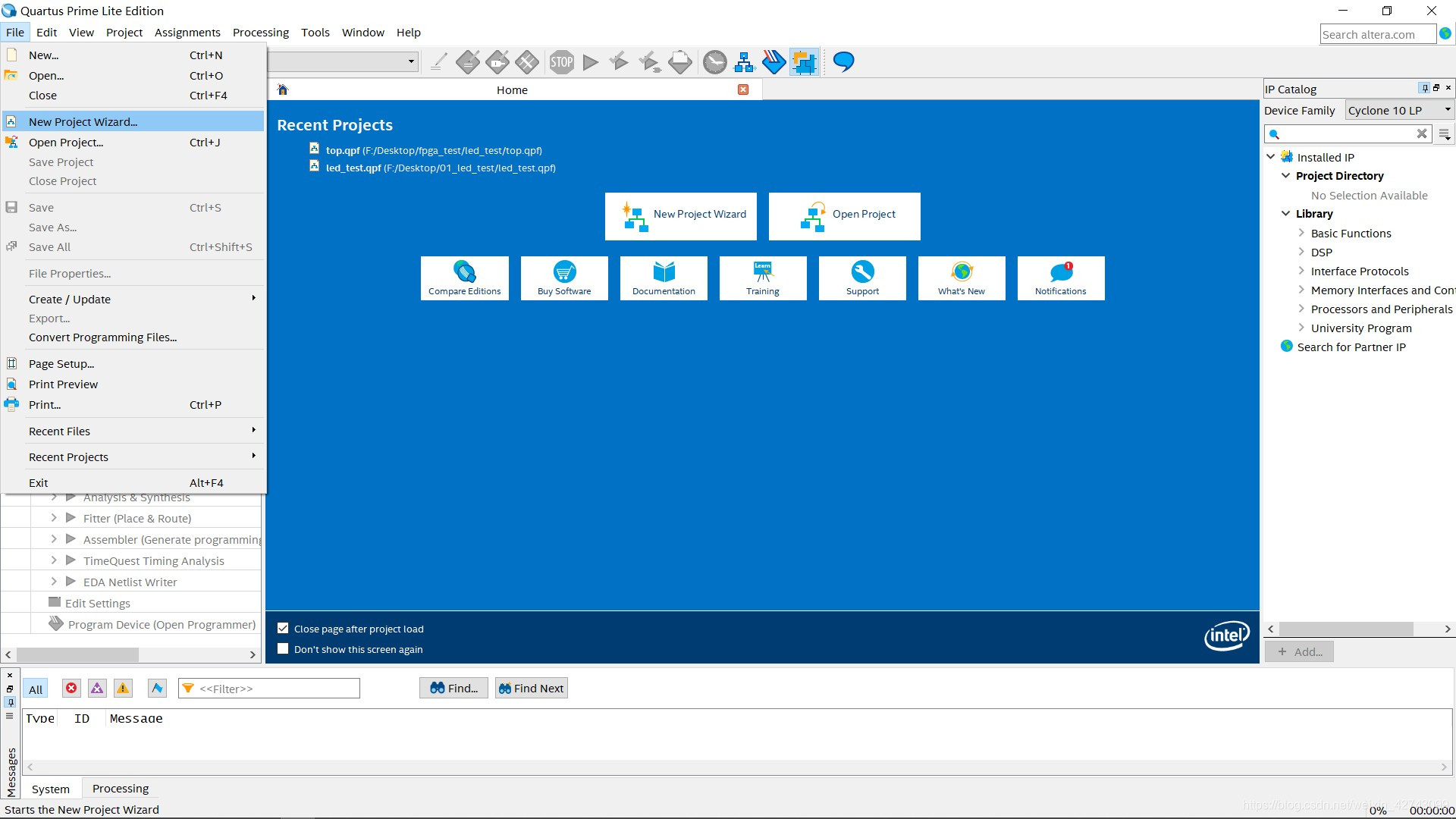The height and width of the screenshot is (819, 1456).
Task: Open the Device Family dropdown
Action: (1399, 111)
